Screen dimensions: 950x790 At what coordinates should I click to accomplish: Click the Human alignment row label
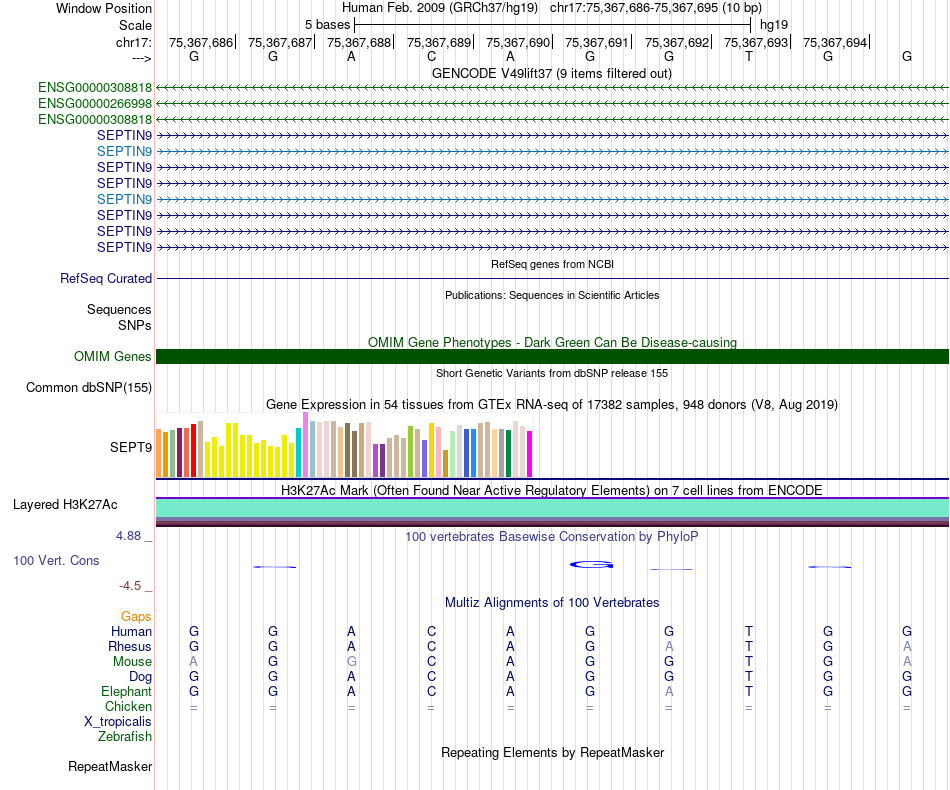(x=131, y=632)
